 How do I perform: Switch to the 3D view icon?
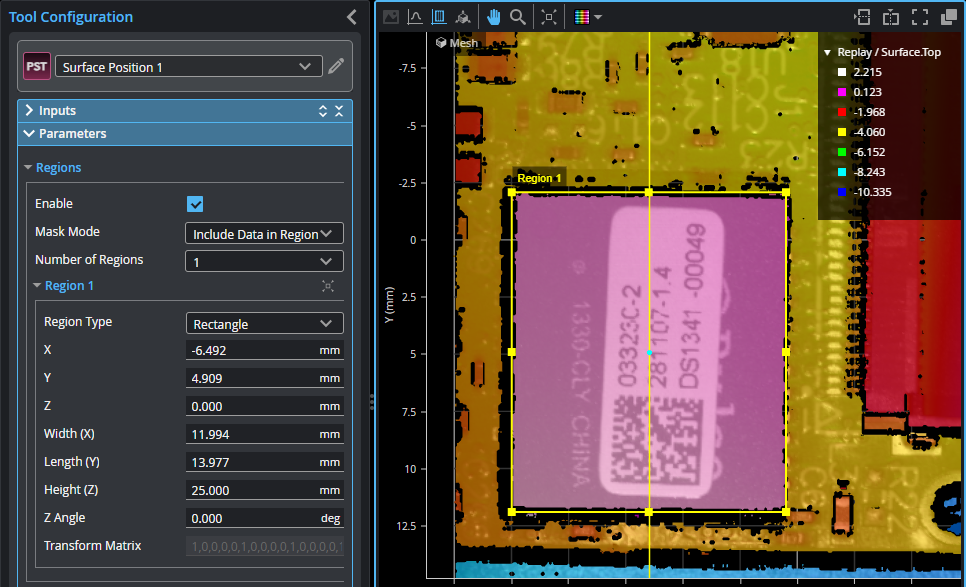462,17
